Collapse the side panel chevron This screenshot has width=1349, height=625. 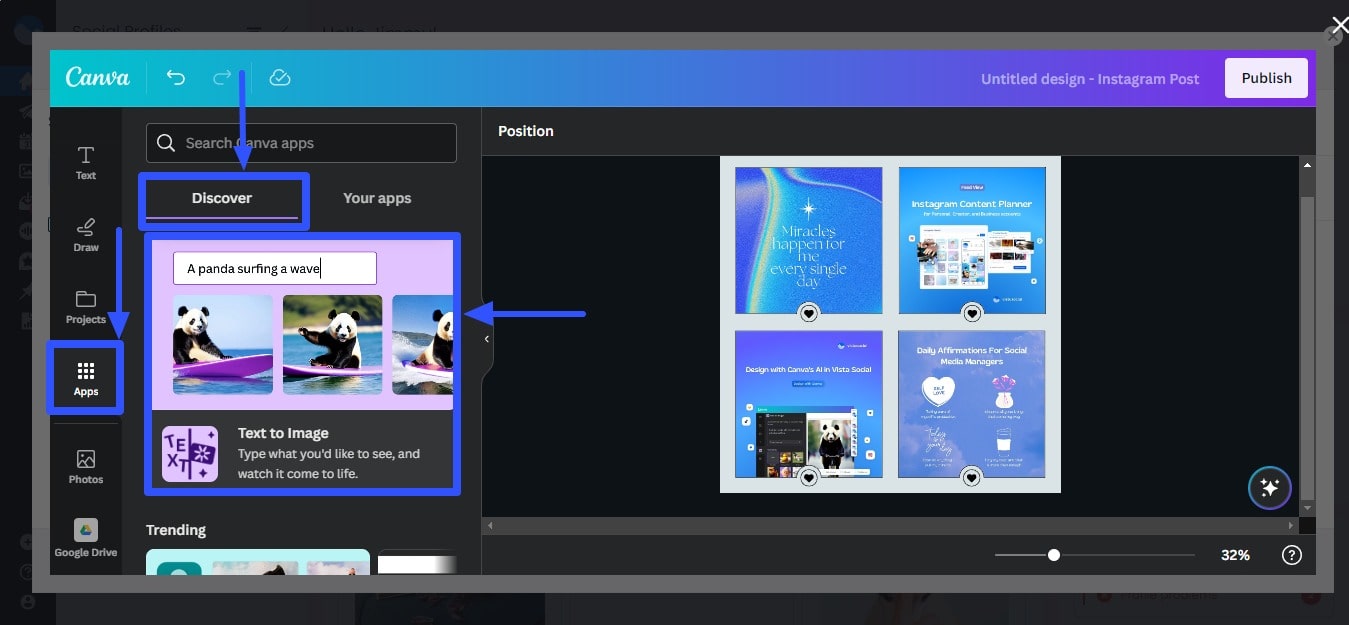(x=486, y=338)
